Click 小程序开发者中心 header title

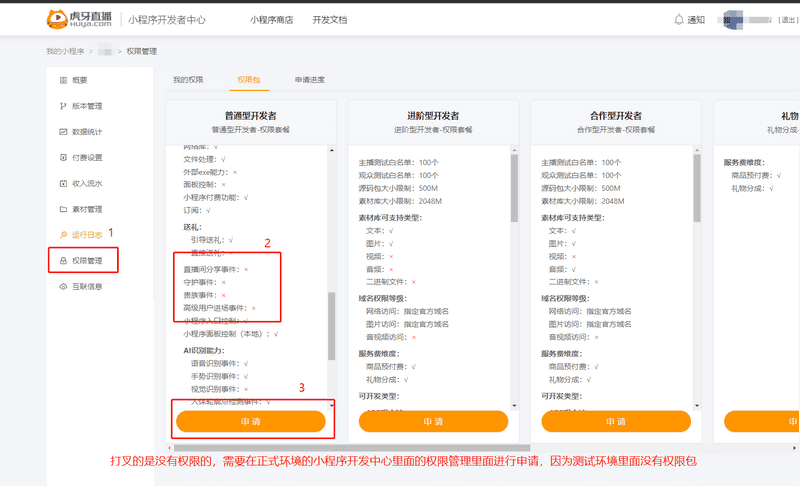click(167, 20)
